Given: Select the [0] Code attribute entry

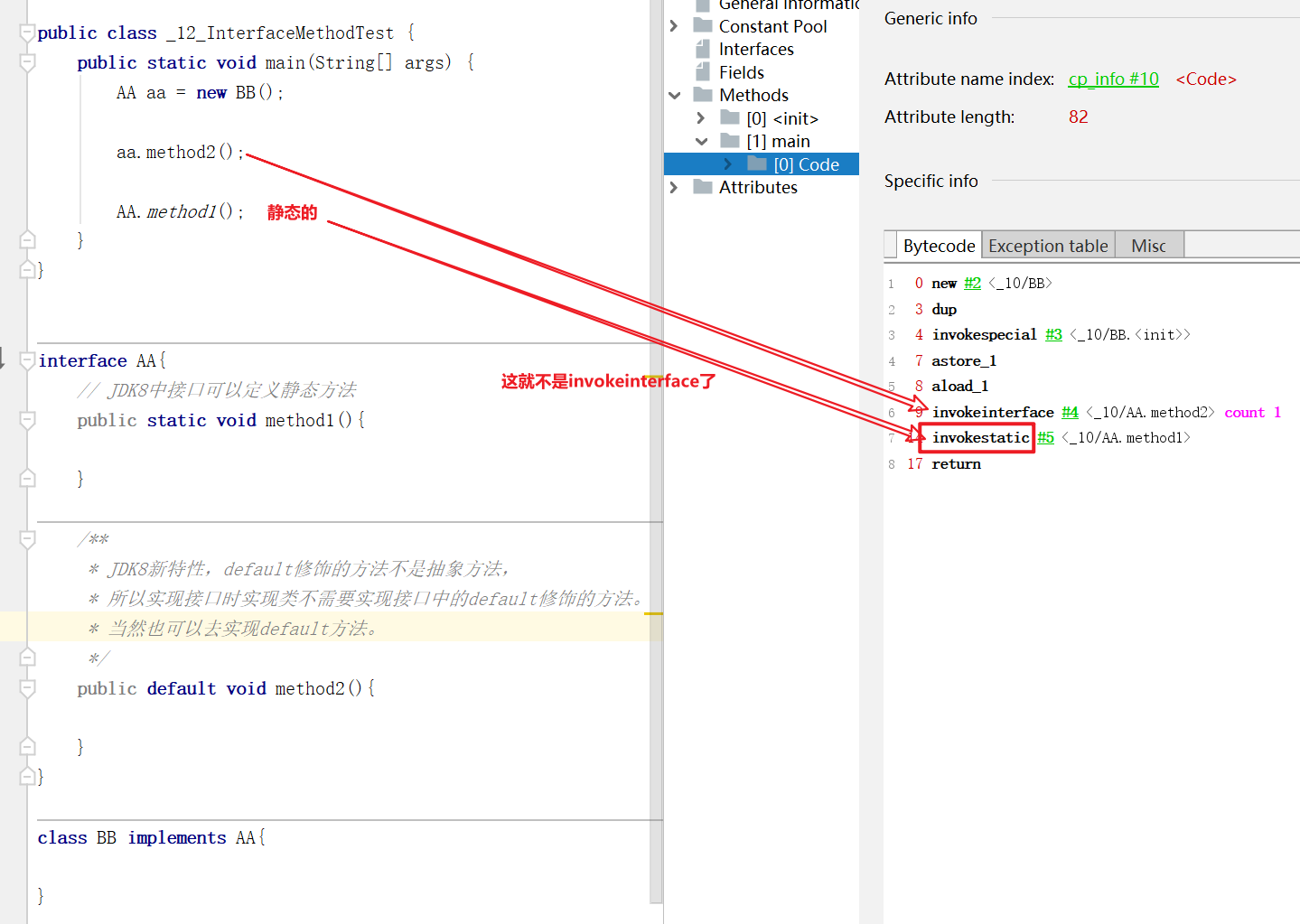Looking at the screenshot, I should [807, 164].
